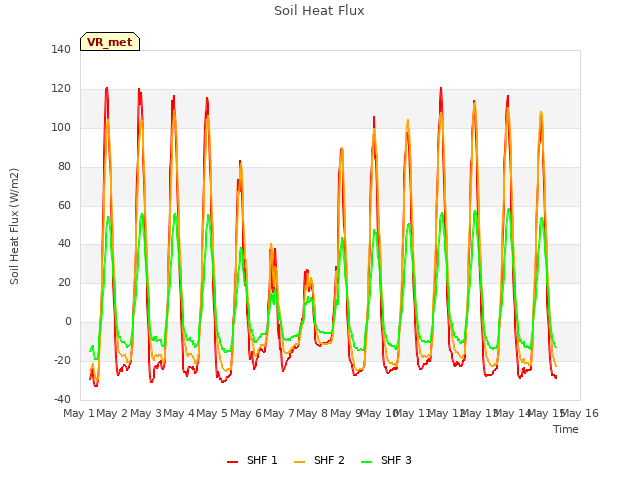Click the 80 y-axis tick label

tap(64, 167)
